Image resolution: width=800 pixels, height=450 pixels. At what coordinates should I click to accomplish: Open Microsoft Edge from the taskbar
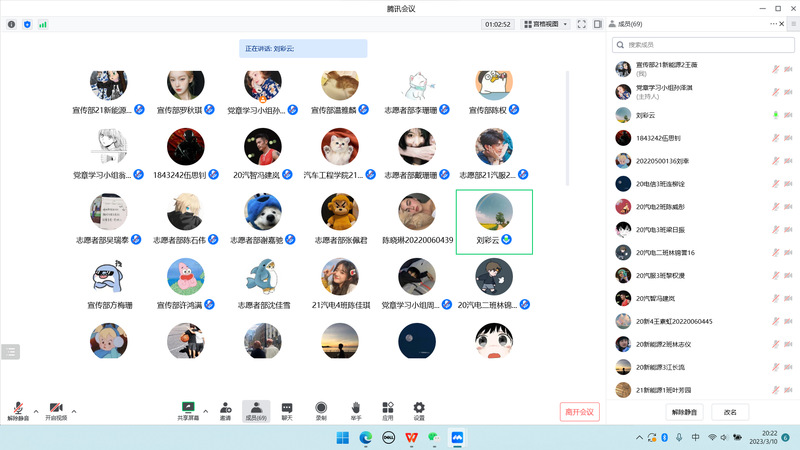(x=365, y=438)
